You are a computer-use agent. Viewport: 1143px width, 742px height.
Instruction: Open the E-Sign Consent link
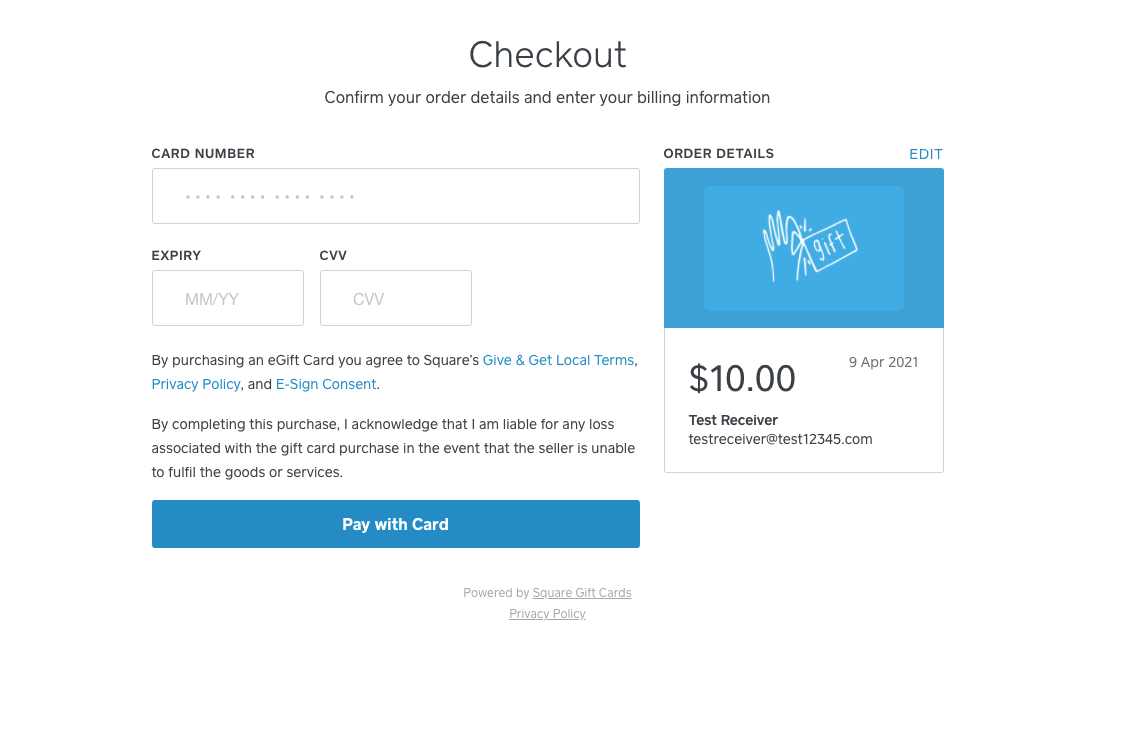(x=326, y=384)
